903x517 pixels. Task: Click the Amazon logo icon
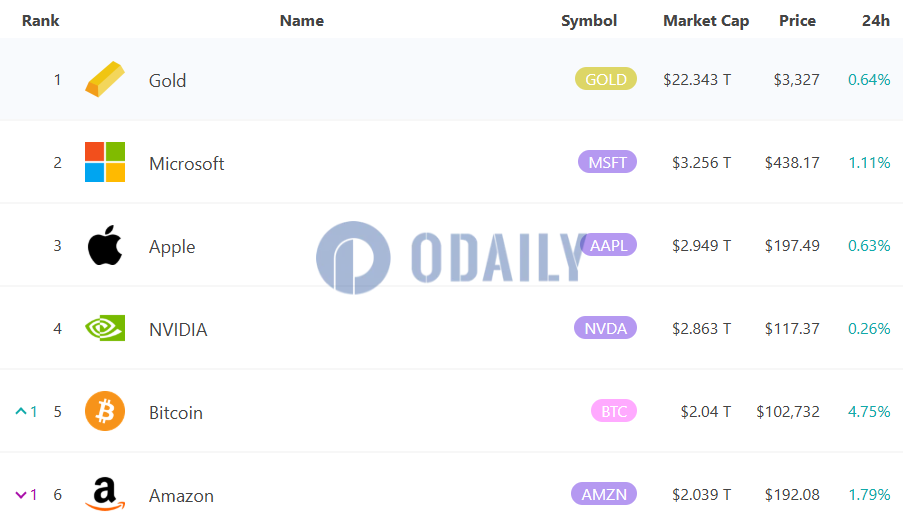pos(105,494)
